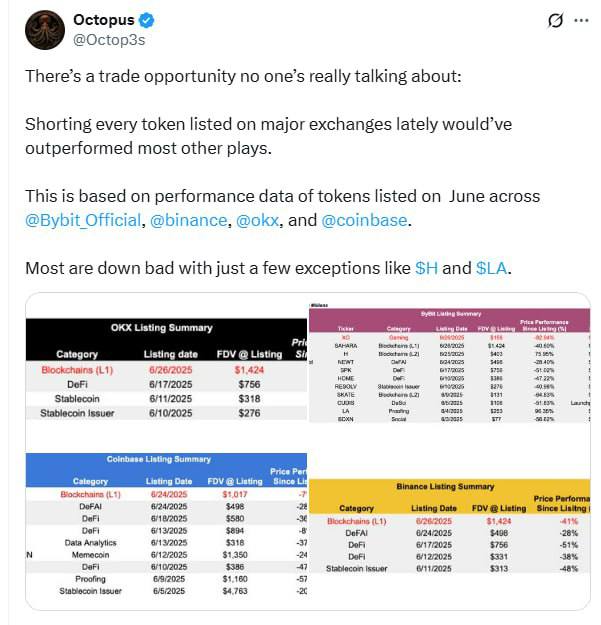Click the Grok slashed-circle icon
The height and width of the screenshot is (625, 601).
coord(555,20)
